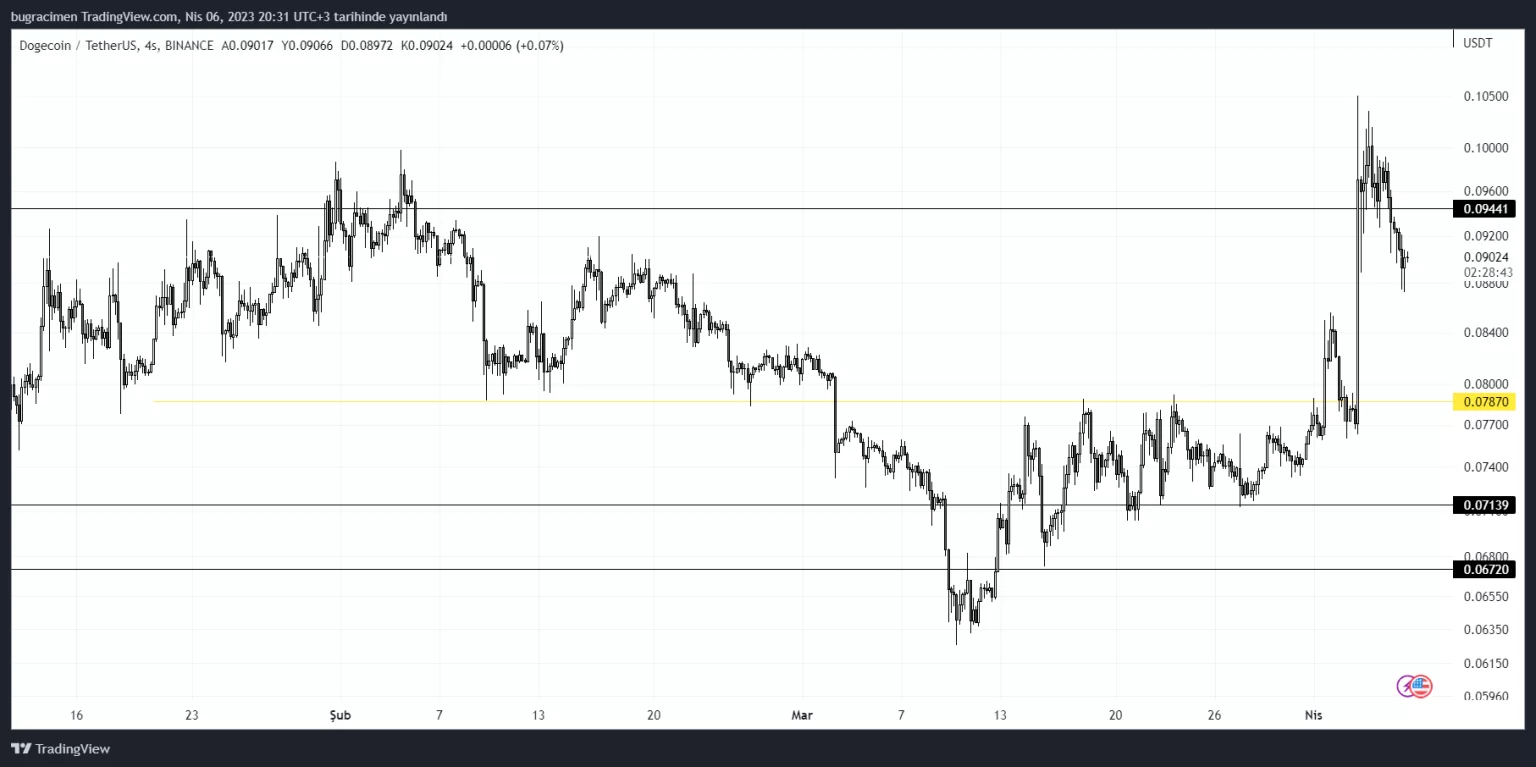This screenshot has width=1536, height=767.
Task: Select the Şub month label on time axis
Action: 342,715
